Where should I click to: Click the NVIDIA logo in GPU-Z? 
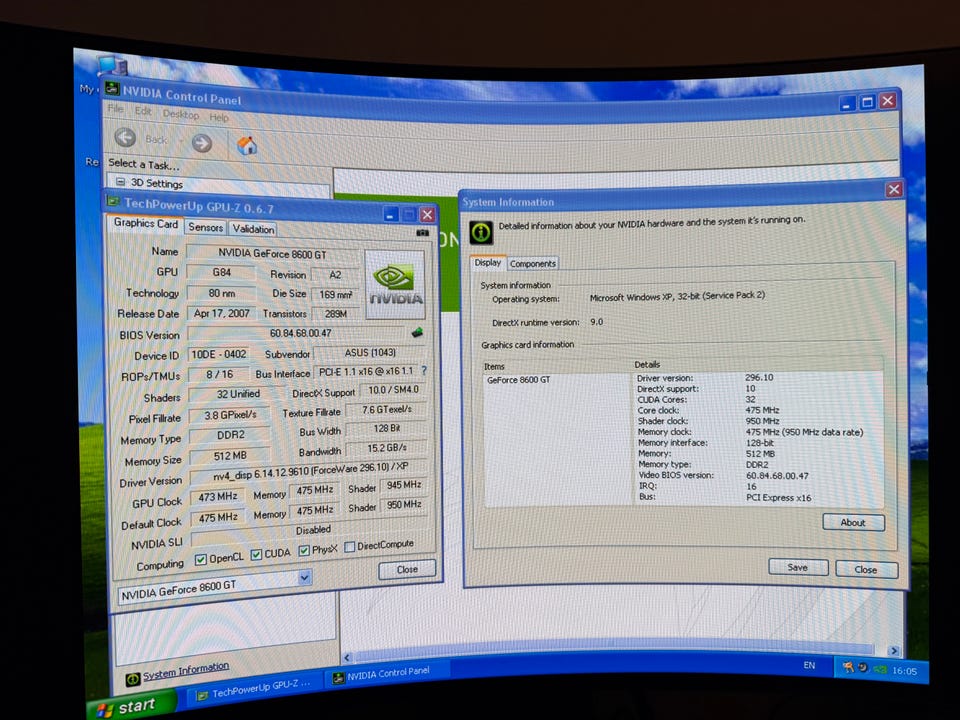pyautogui.click(x=395, y=284)
